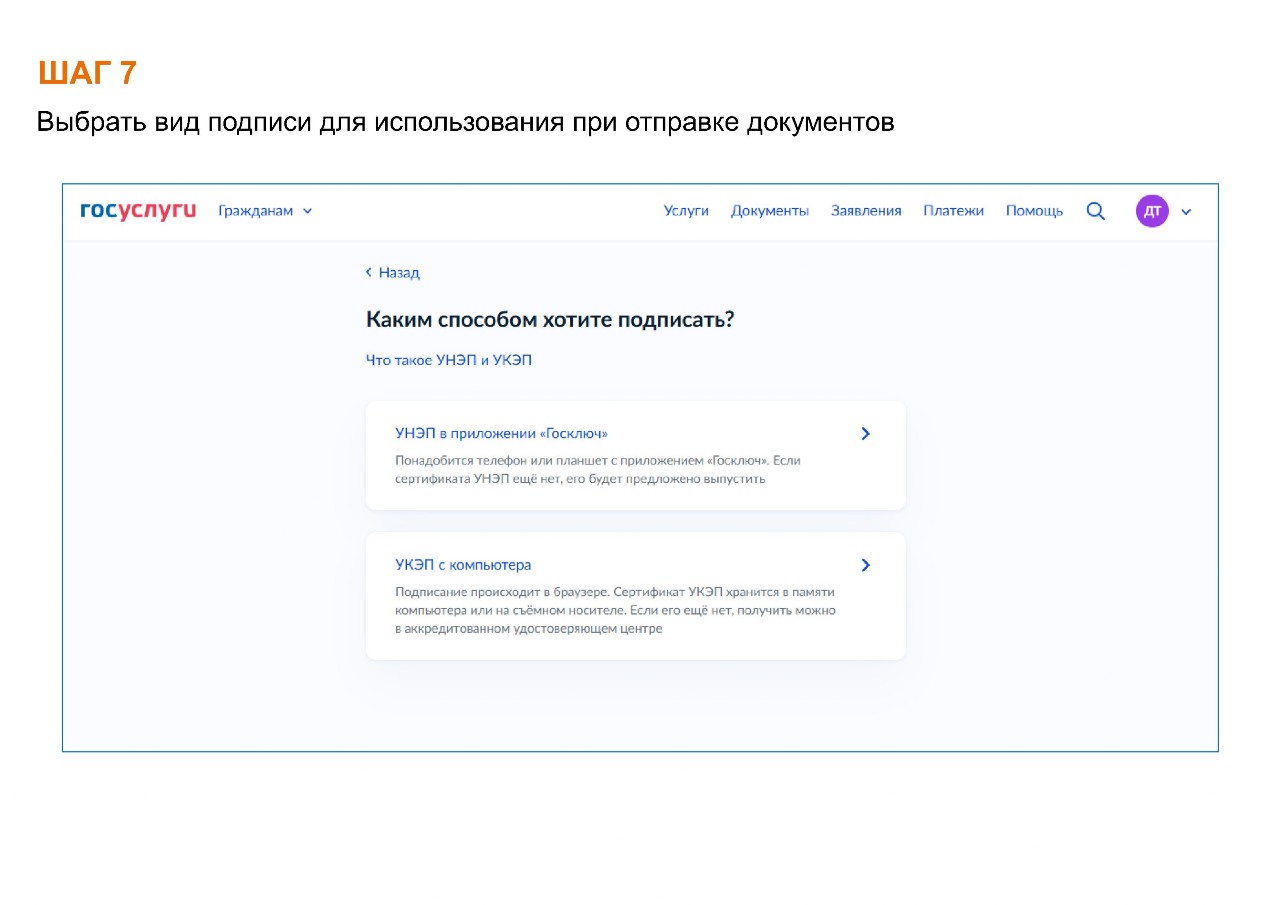Open the Услуги menu item
Screen dimensions: 1280x905
point(686,211)
